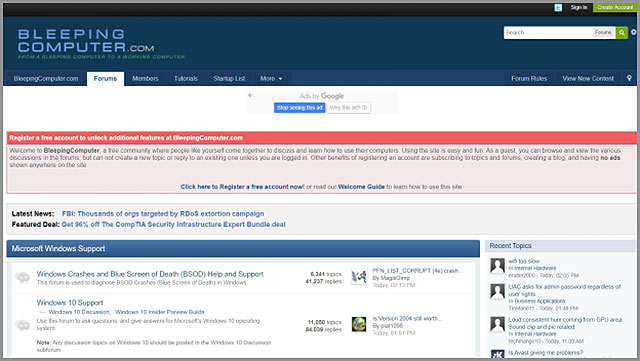This screenshot has width=640, height=361.
Task: Click avatar beside Is Avast giving me problems
Action: point(498,354)
